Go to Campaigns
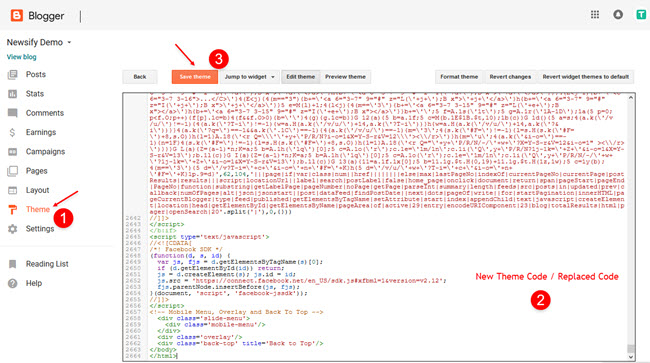Screen dimensions: 650x363 (45, 152)
